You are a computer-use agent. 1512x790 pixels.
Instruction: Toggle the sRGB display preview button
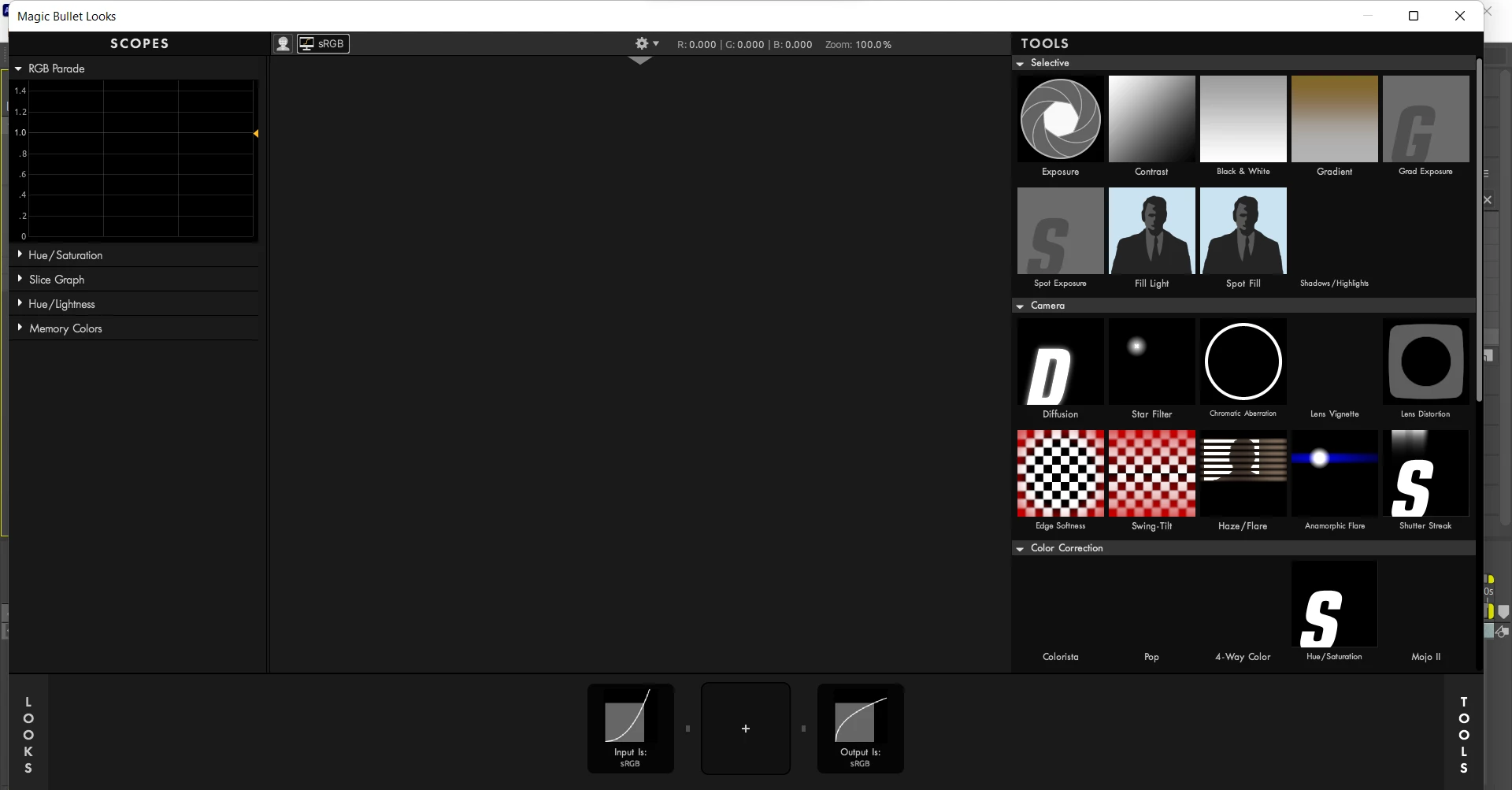point(323,44)
